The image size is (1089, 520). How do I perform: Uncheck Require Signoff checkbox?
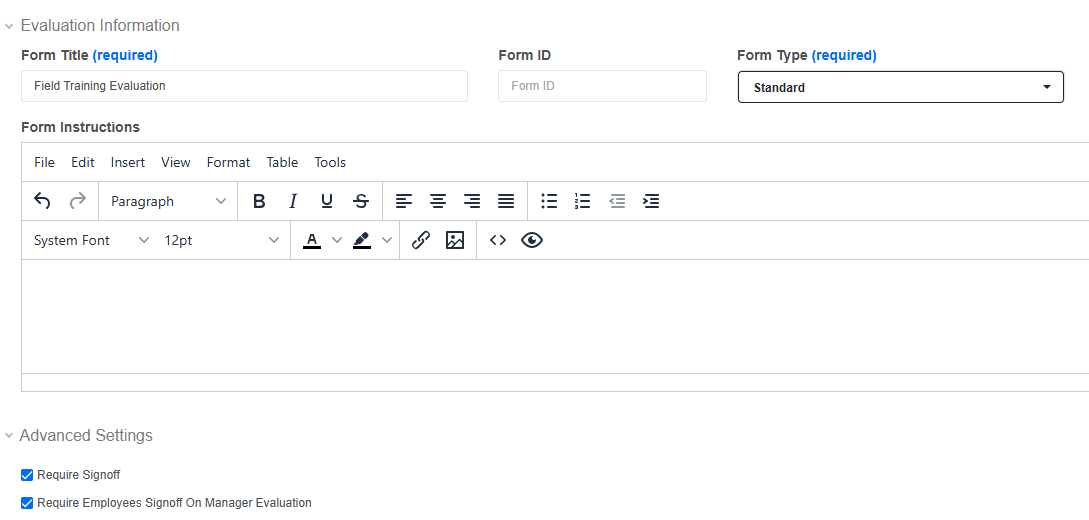coord(27,475)
